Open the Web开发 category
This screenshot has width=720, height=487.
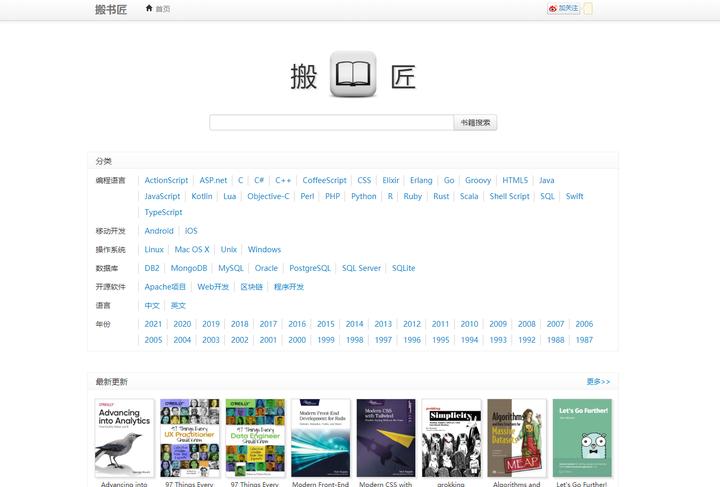pos(213,287)
